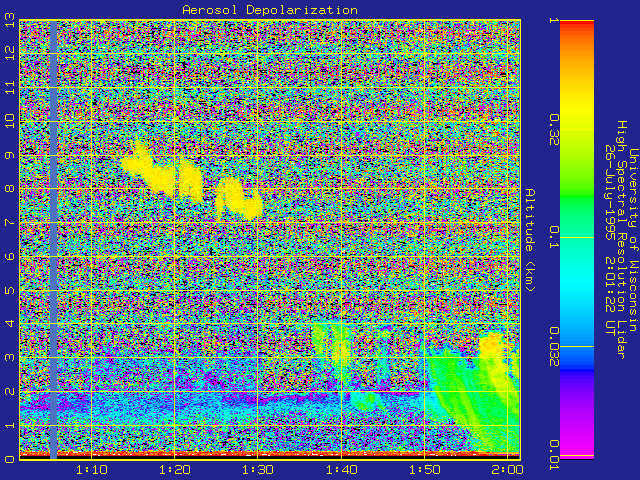The height and width of the screenshot is (480, 640).
Task: Click the '1:50' time axis label
Action: point(424,470)
